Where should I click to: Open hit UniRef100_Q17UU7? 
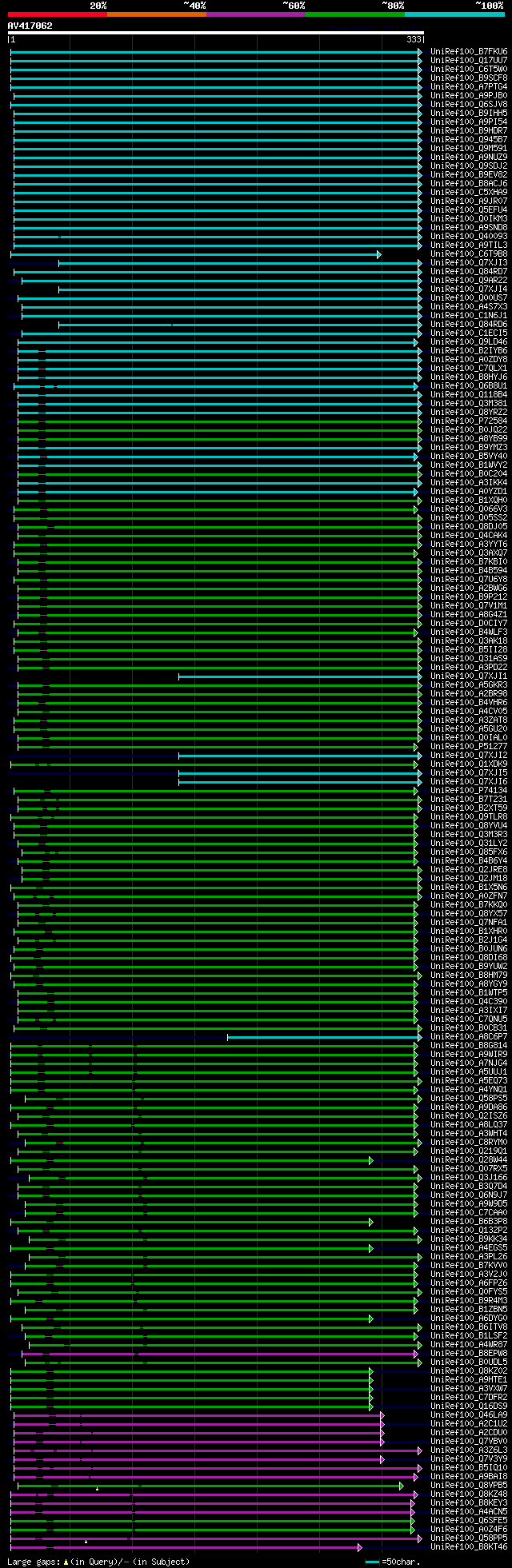469,60
